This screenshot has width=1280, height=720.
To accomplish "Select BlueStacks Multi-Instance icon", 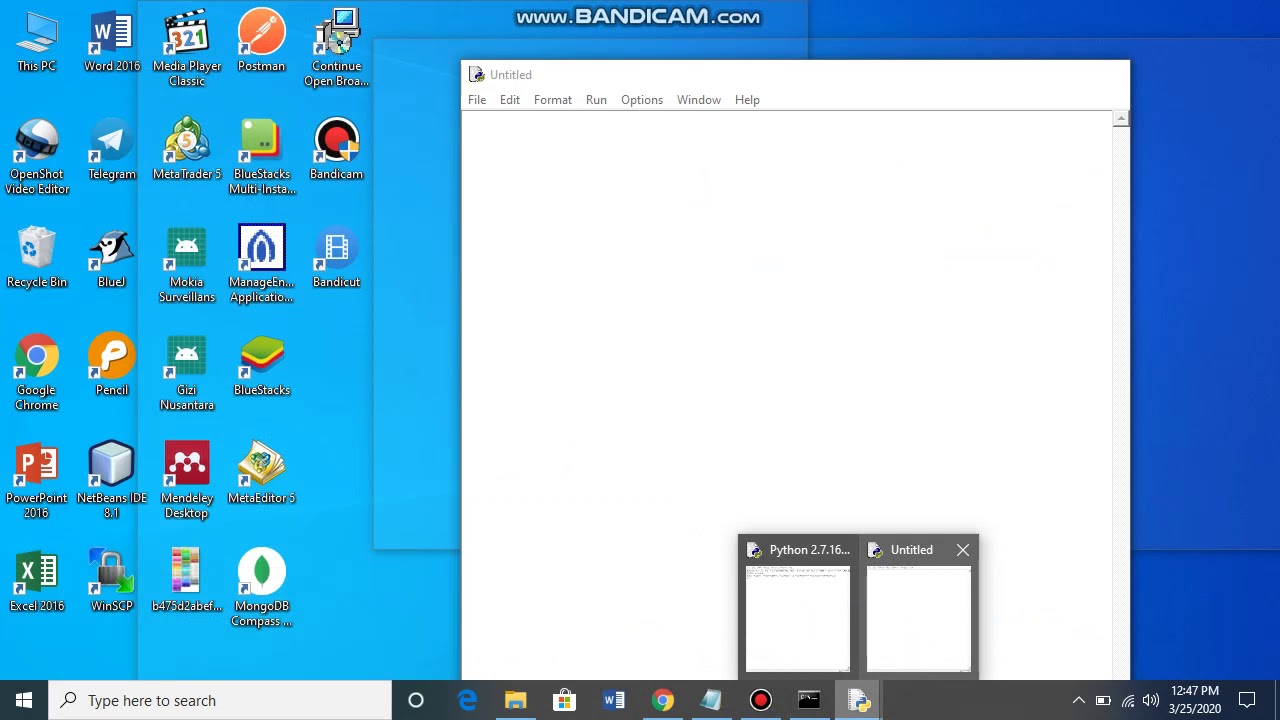I will tap(262, 157).
